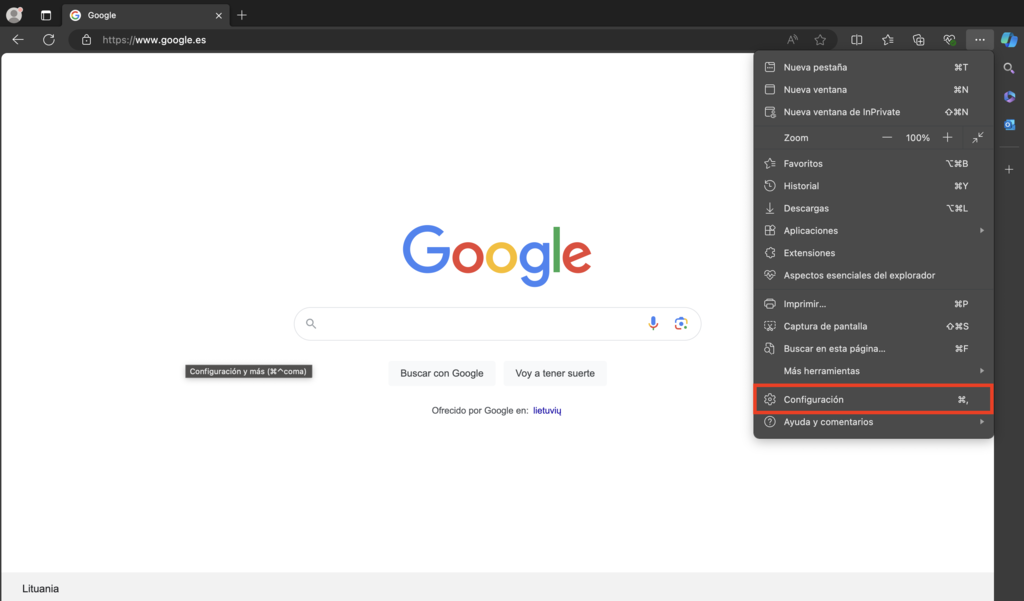Open the sidebar search icon
1024x601 pixels.
coord(1009,67)
